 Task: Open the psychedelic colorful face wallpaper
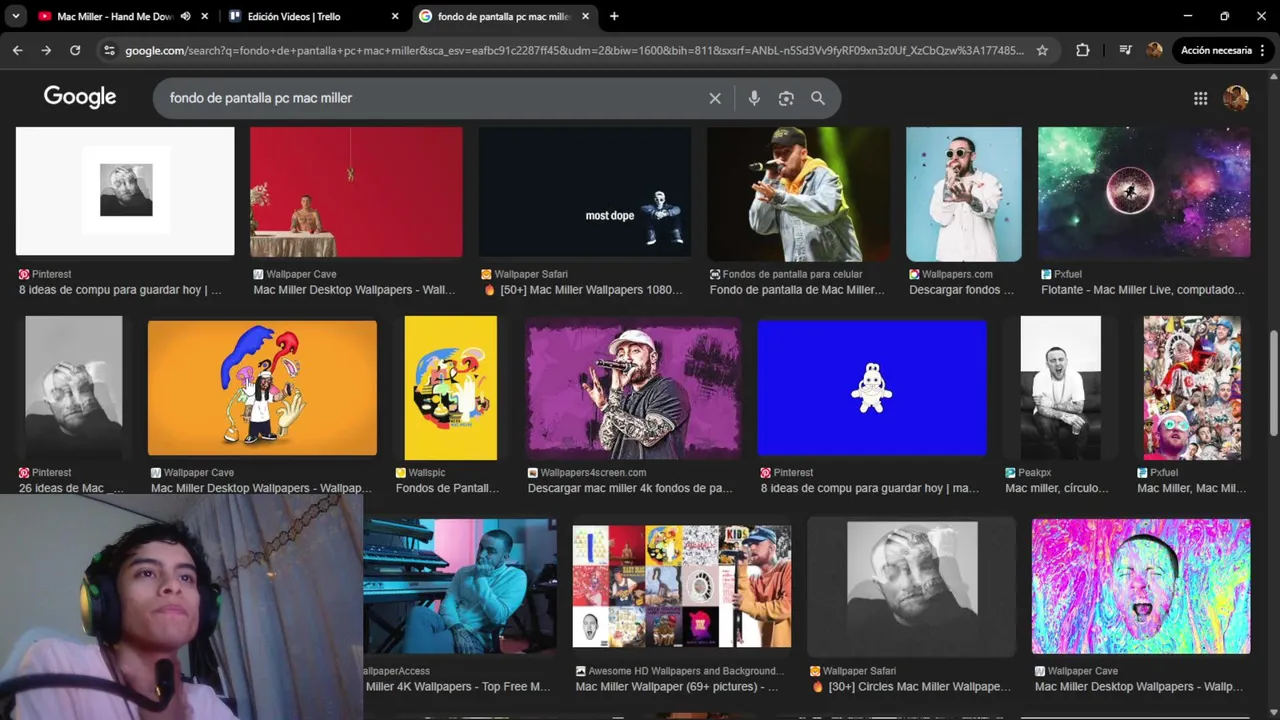click(x=1141, y=586)
